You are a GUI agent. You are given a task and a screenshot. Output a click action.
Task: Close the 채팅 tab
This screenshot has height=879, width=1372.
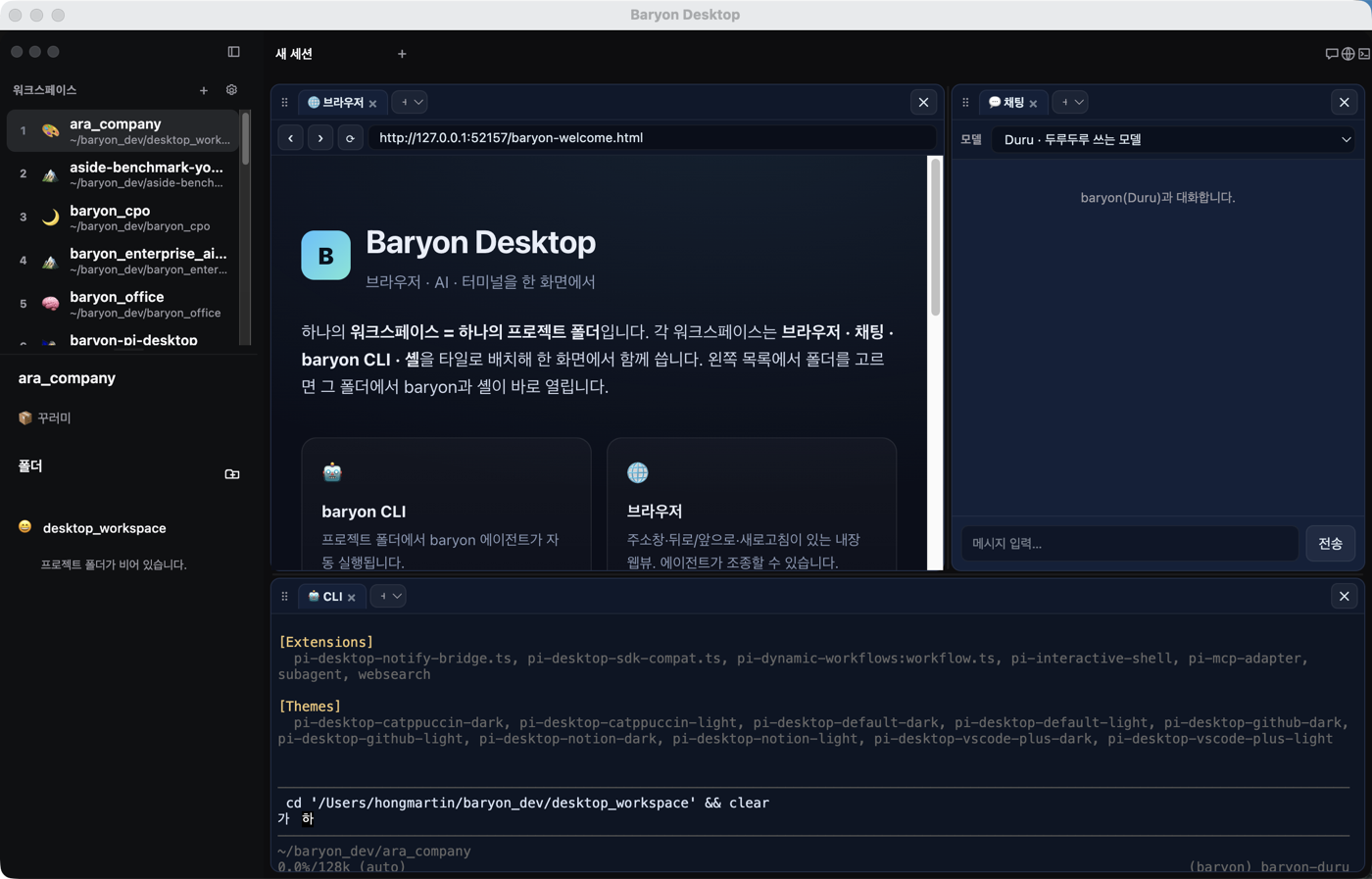tap(1033, 104)
